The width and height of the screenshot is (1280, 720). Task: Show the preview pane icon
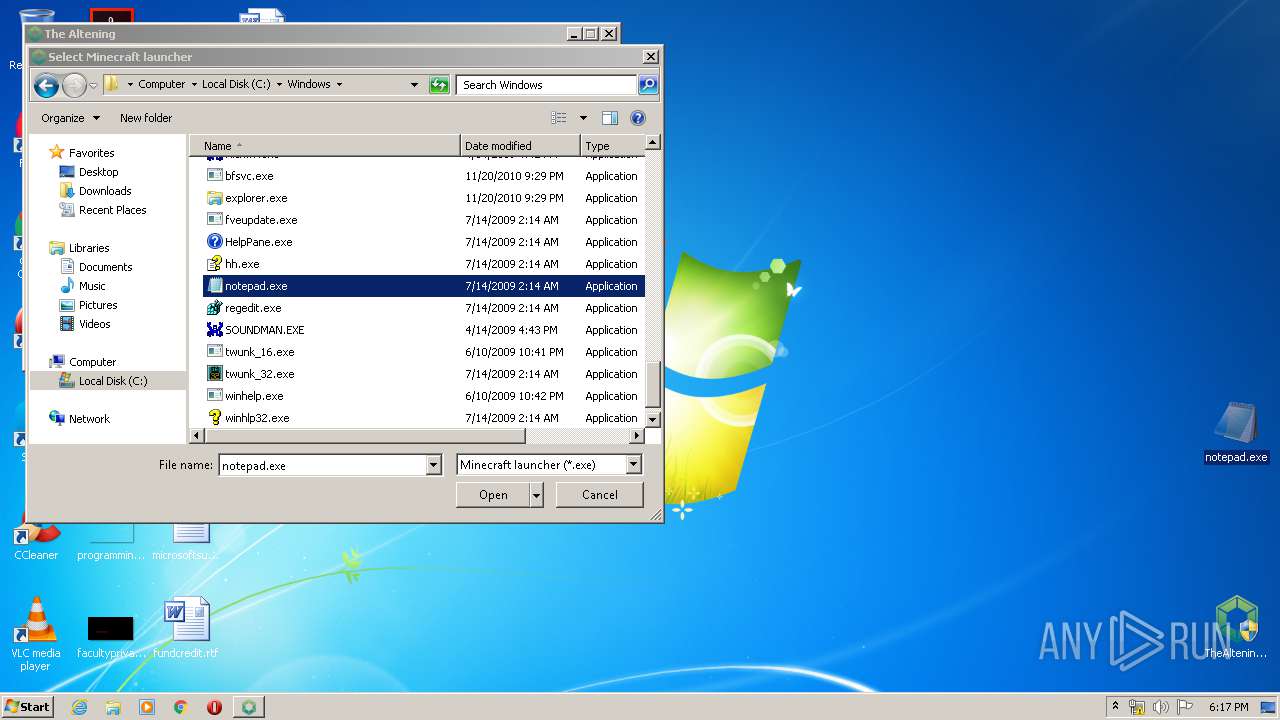click(610, 118)
